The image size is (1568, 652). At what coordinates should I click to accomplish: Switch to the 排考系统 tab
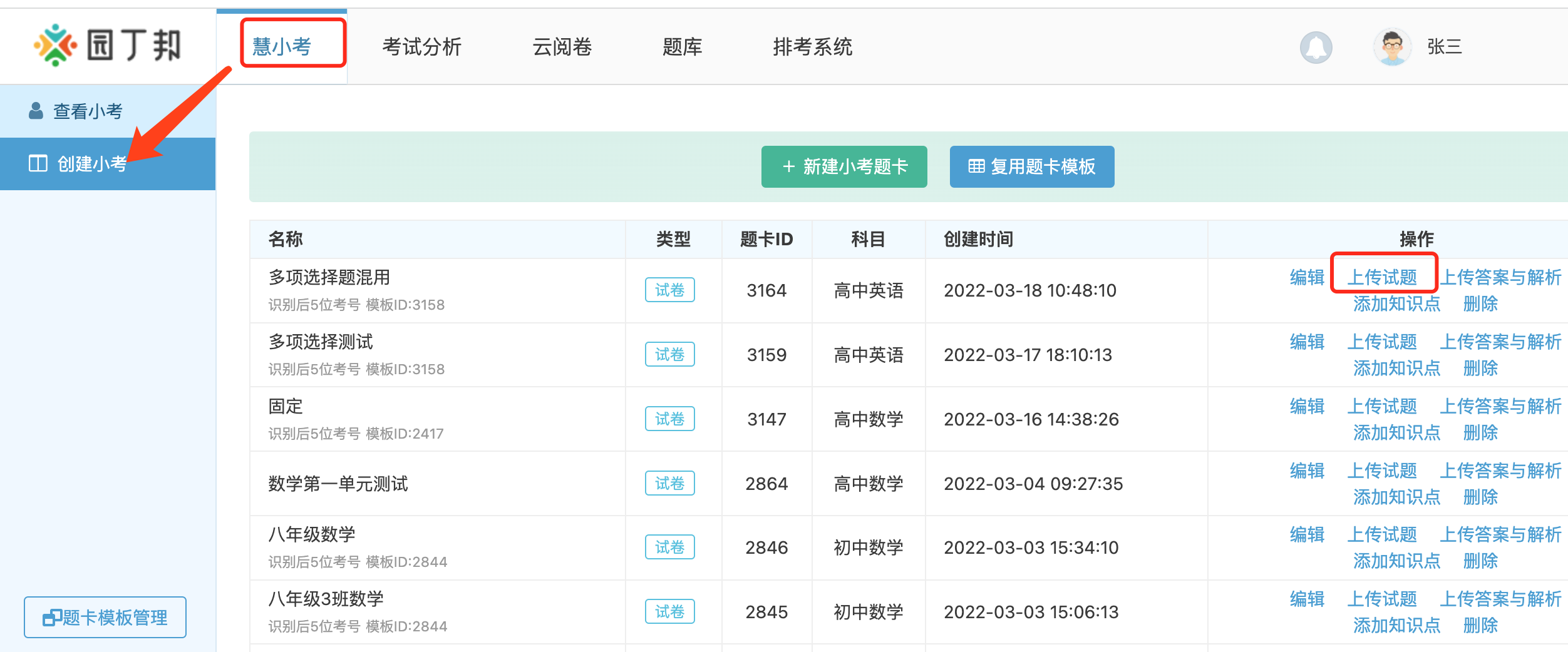812,47
